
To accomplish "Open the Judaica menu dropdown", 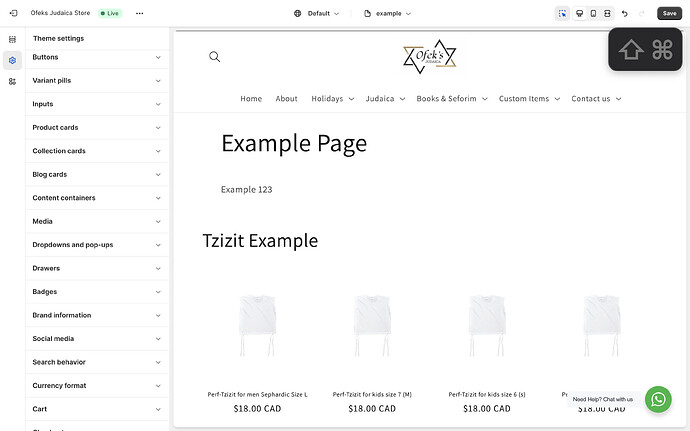I will click(385, 99).
